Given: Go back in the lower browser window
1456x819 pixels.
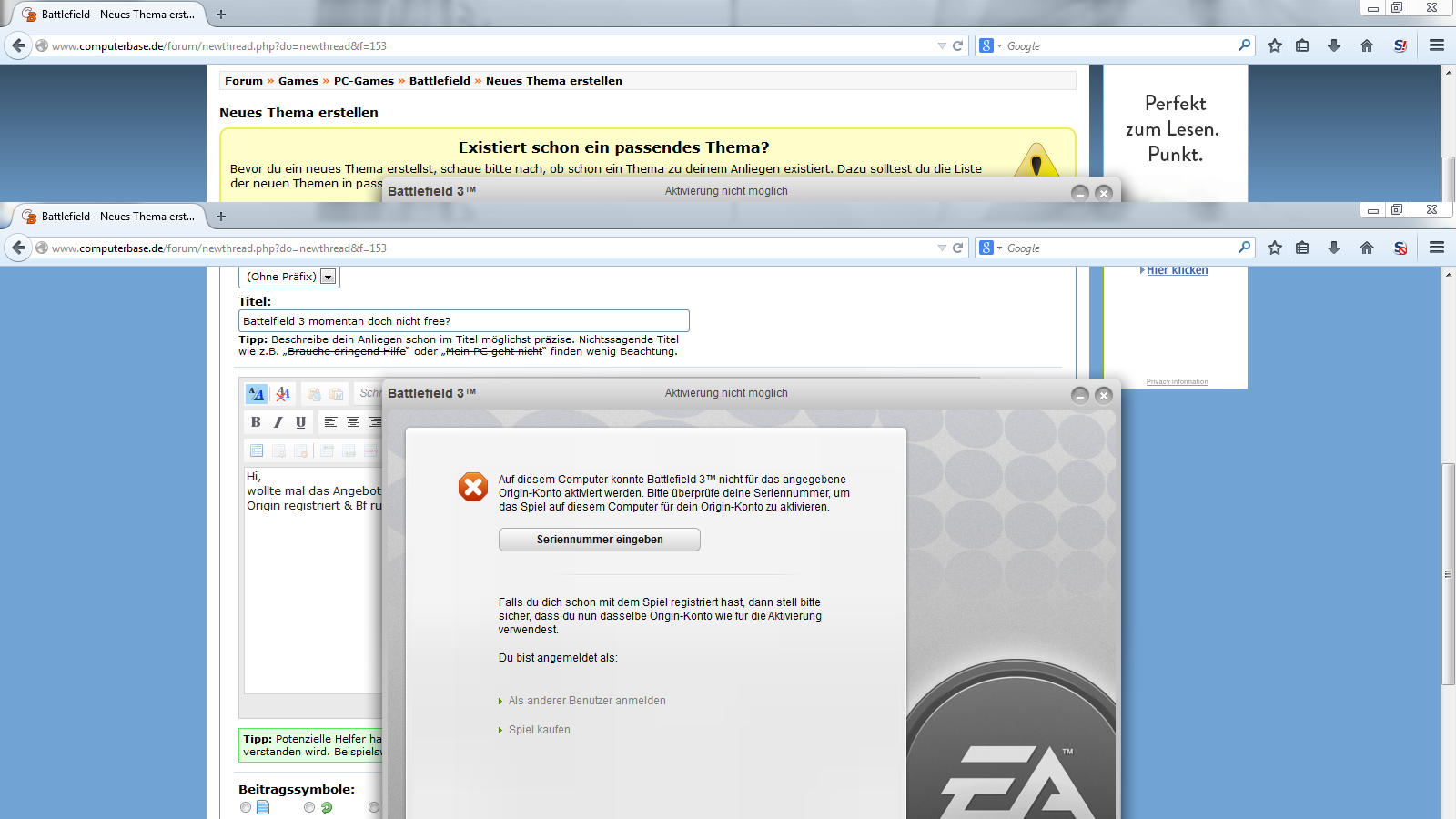Looking at the screenshot, I should 18,248.
